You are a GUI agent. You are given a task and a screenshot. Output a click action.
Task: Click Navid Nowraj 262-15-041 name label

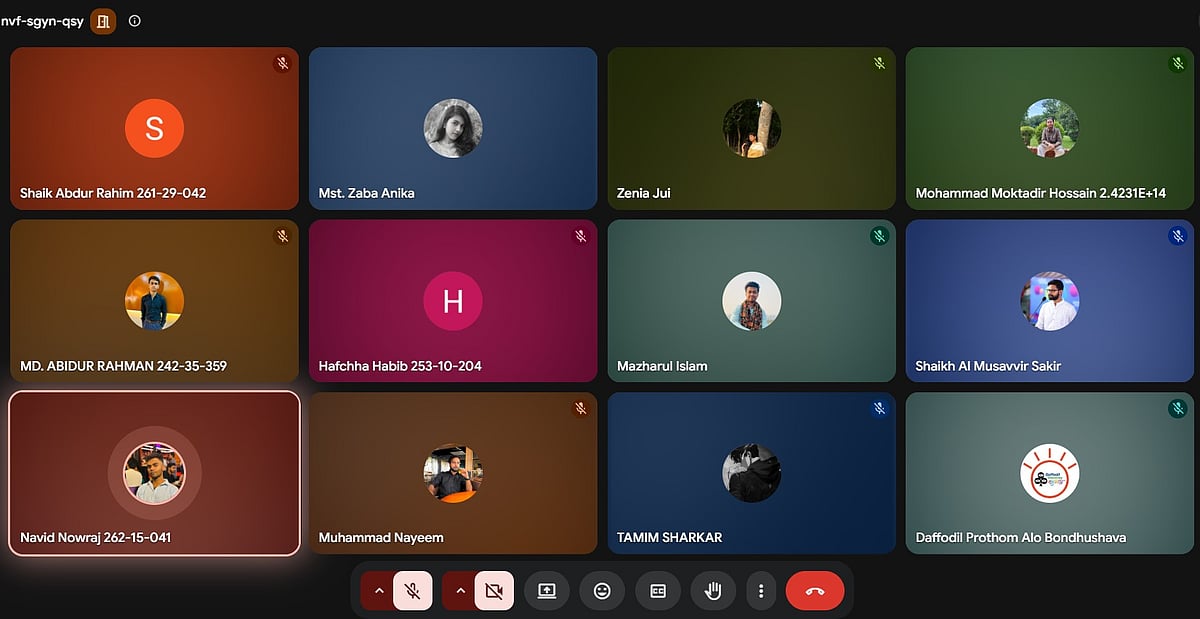point(96,537)
